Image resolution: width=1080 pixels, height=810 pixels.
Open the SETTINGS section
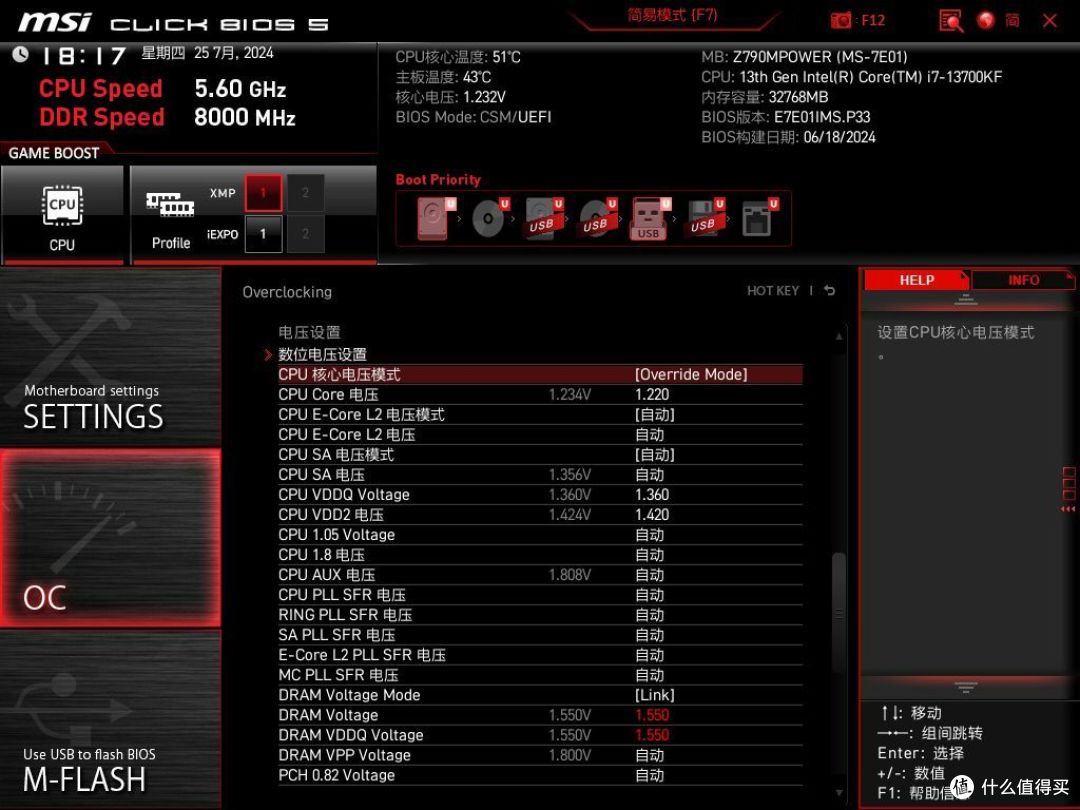[x=110, y=357]
